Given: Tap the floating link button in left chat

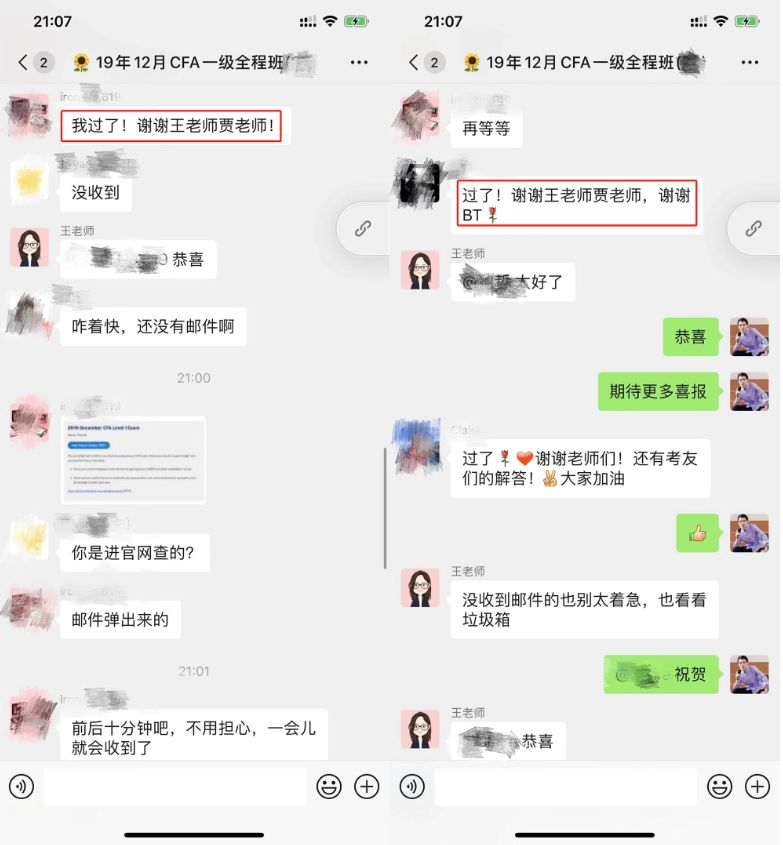Looking at the screenshot, I should (x=363, y=228).
